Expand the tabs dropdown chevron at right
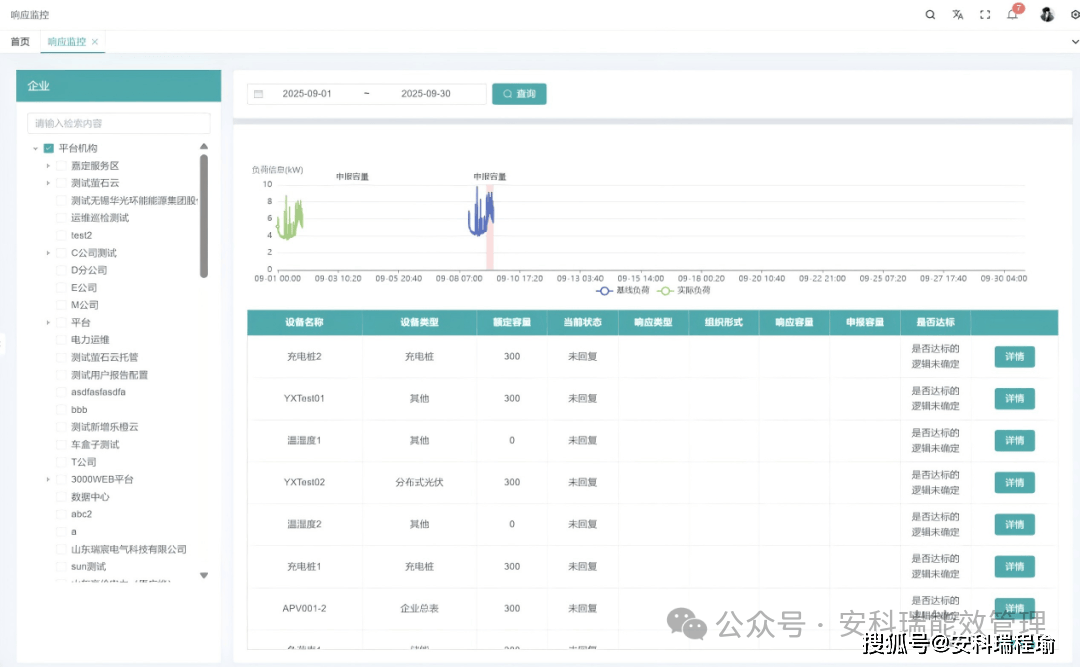Viewport: 1080px width, 667px height. point(1075,42)
